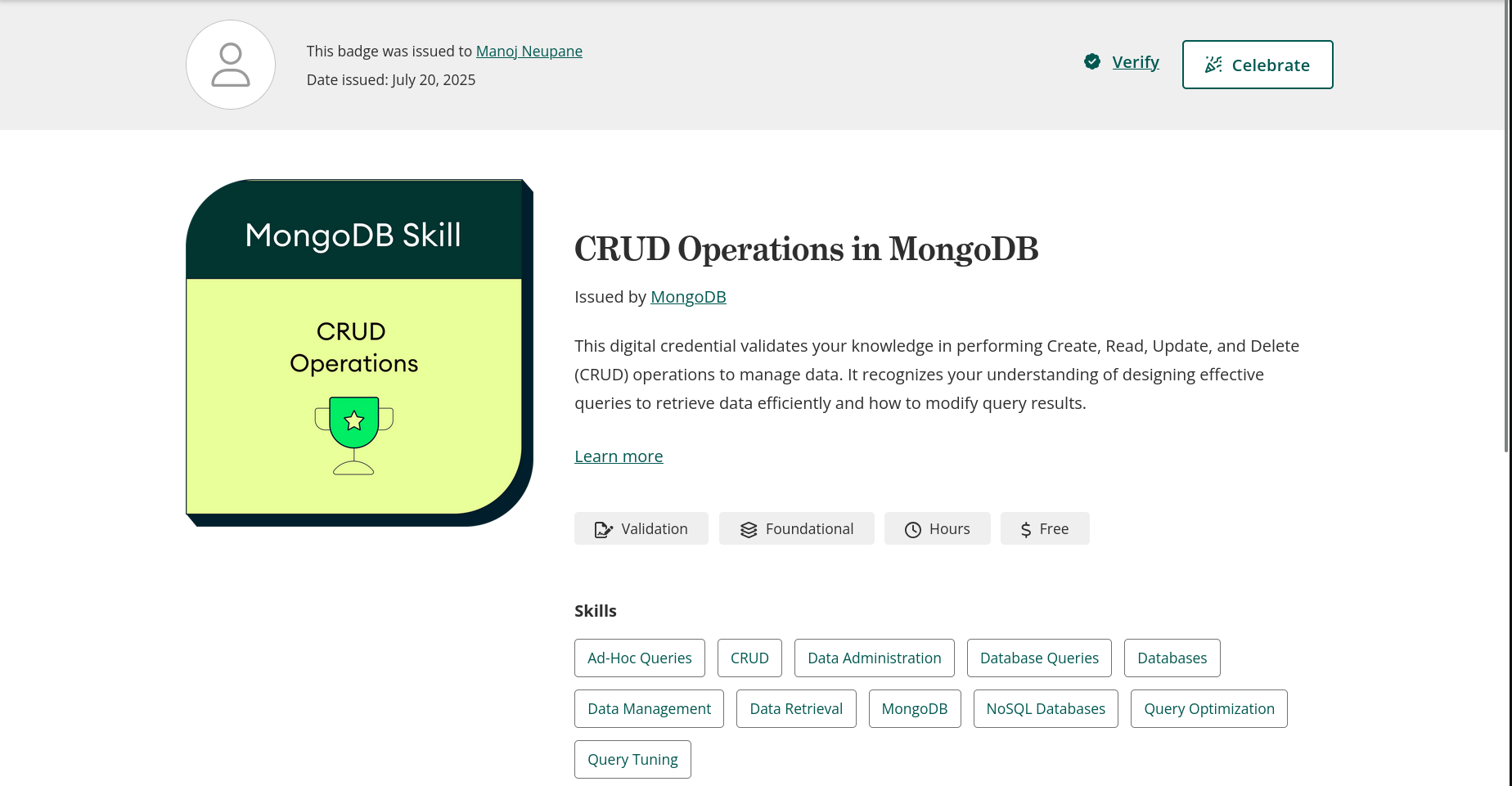
Task: Open the MongoDB issuer link
Action: coord(688,297)
